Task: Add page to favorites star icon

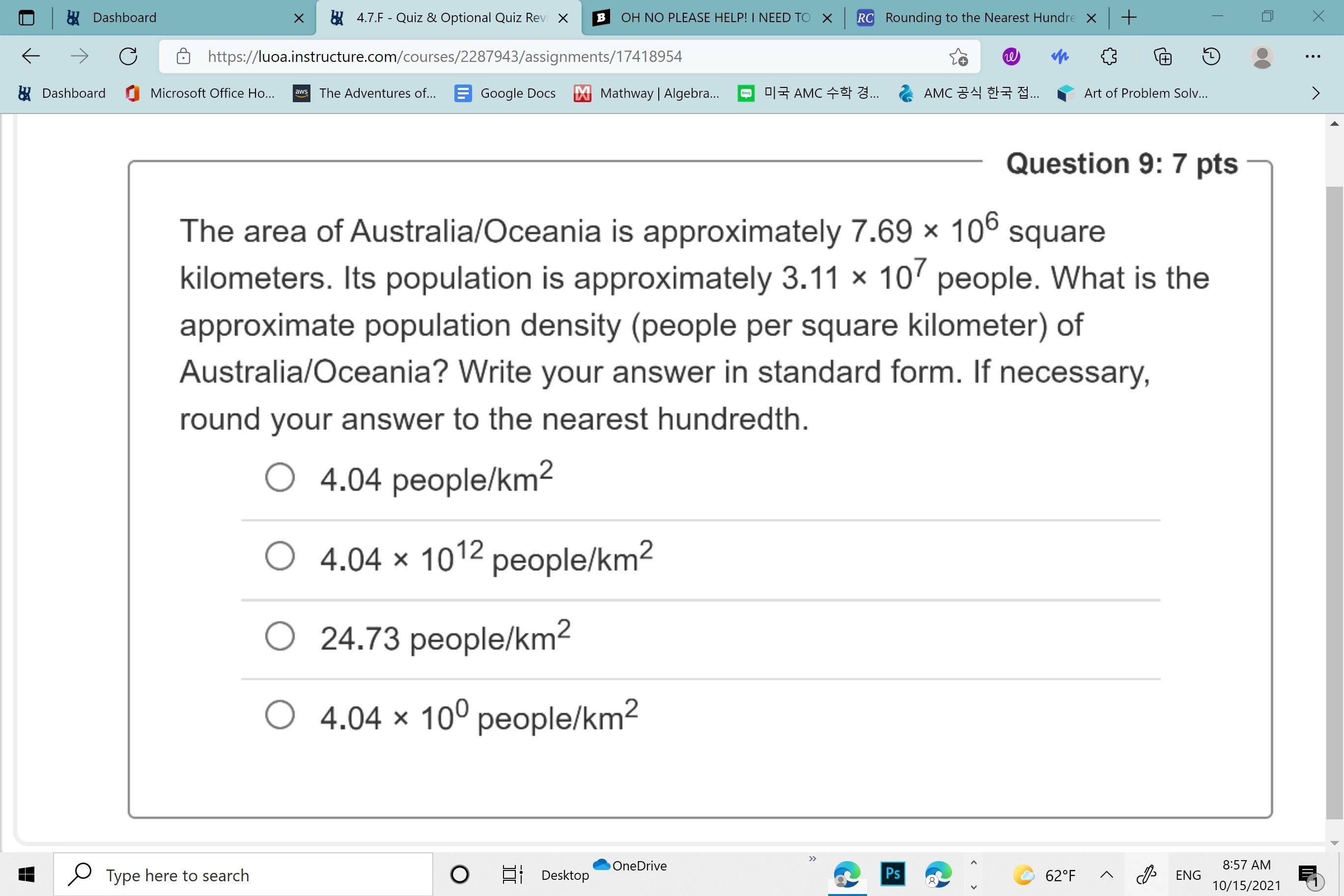Action: coord(958,56)
